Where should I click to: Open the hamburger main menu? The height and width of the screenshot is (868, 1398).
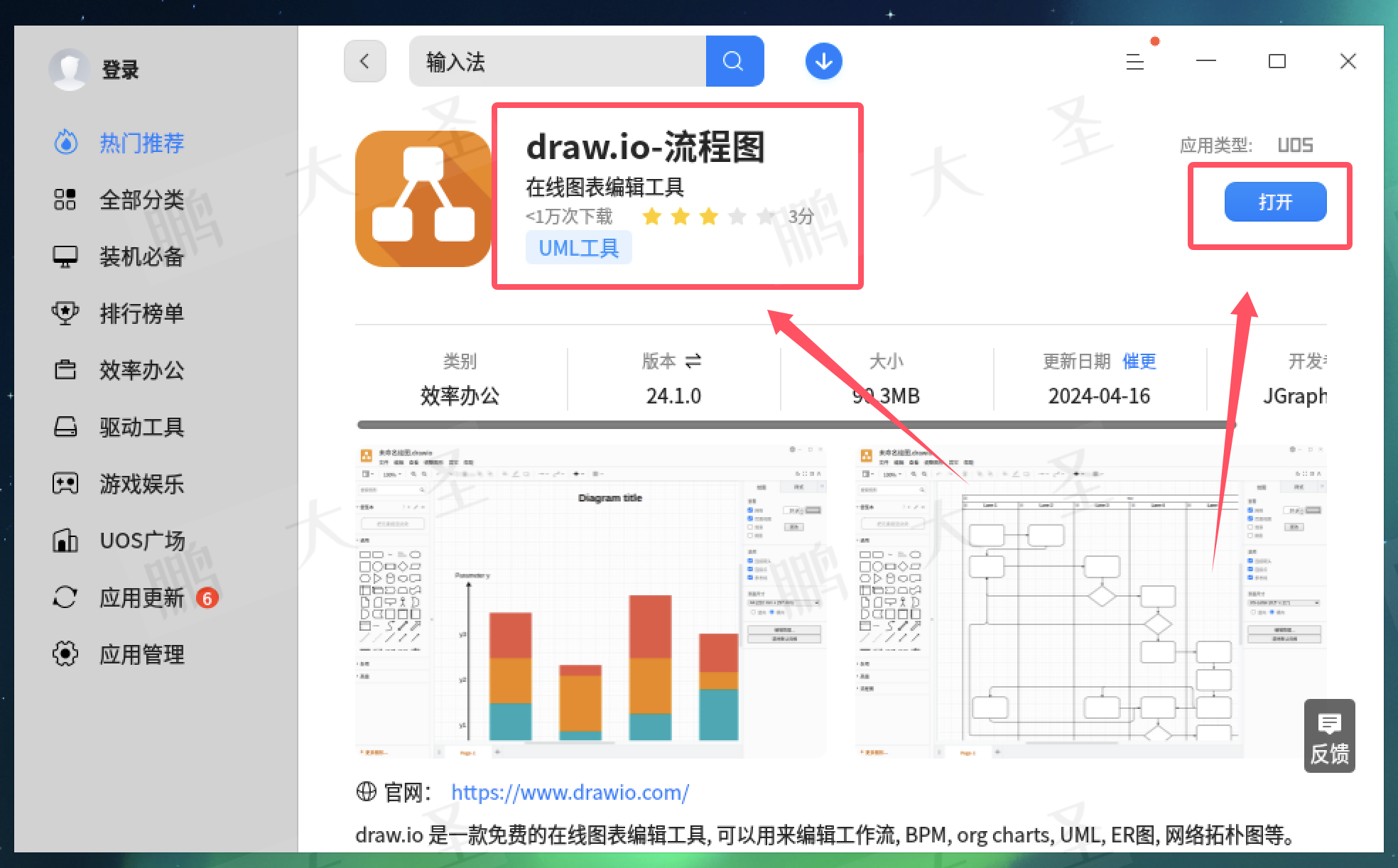(1134, 62)
